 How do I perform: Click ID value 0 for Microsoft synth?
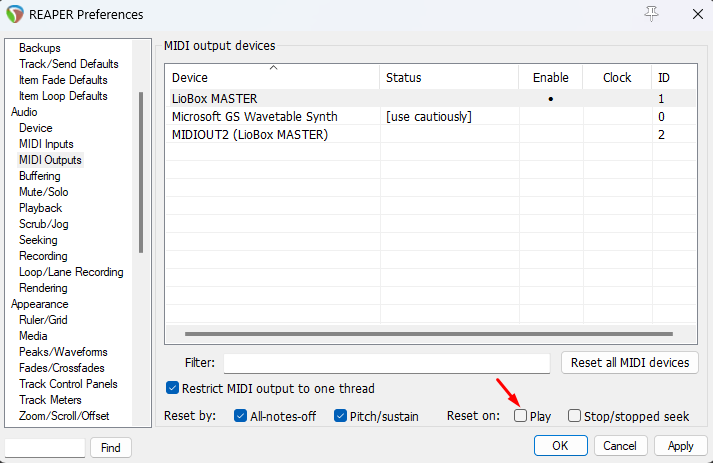coord(661,117)
